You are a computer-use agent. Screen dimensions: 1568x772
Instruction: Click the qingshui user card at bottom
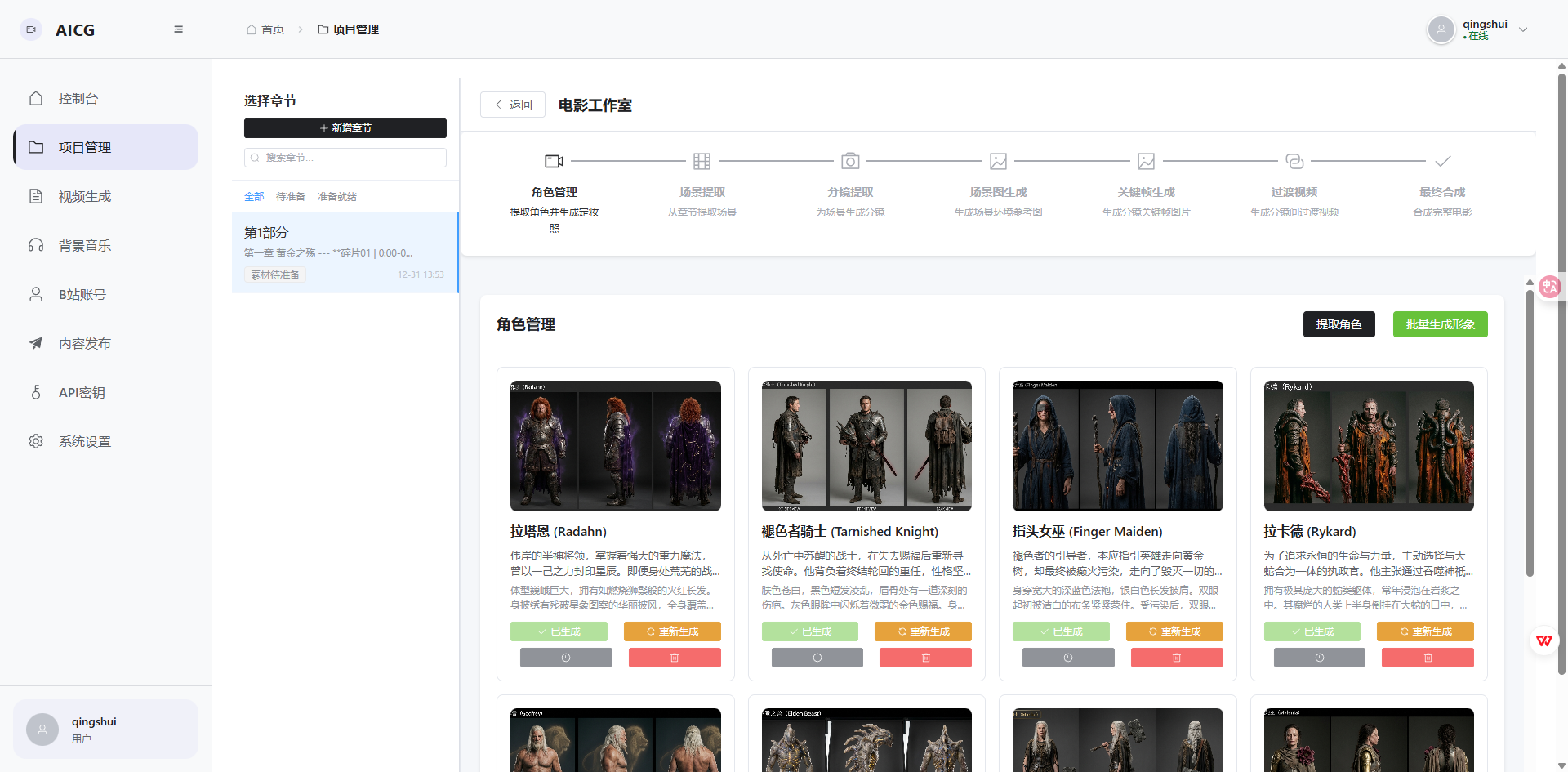[x=105, y=729]
